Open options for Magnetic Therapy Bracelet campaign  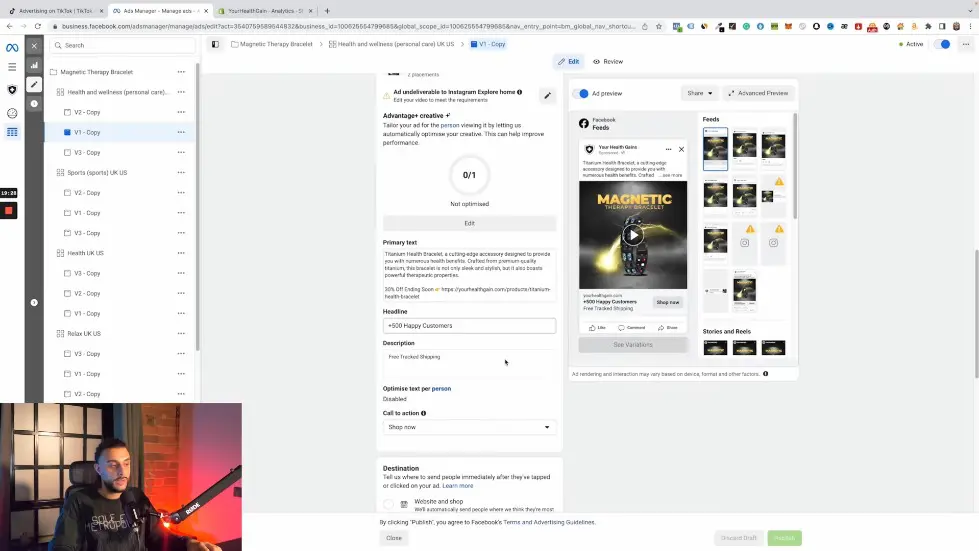181,72
